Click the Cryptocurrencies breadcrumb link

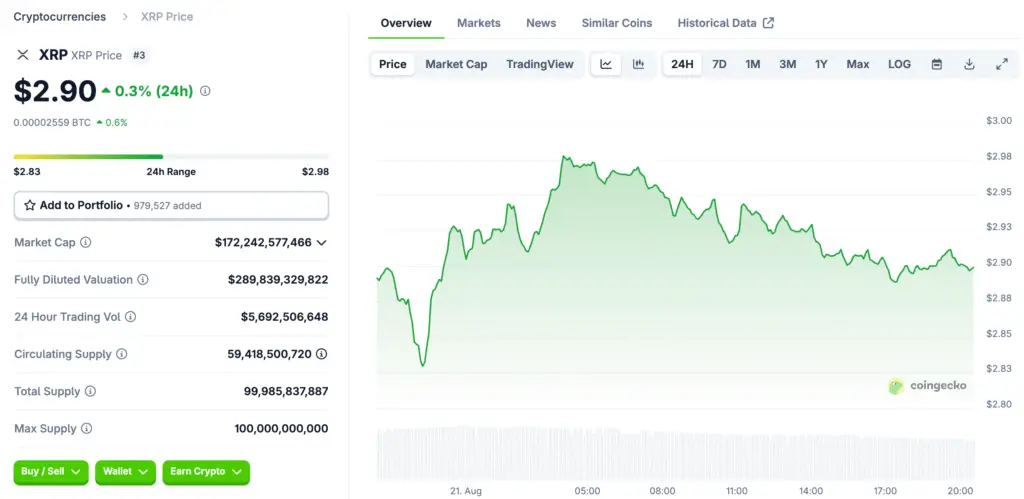[x=59, y=17]
